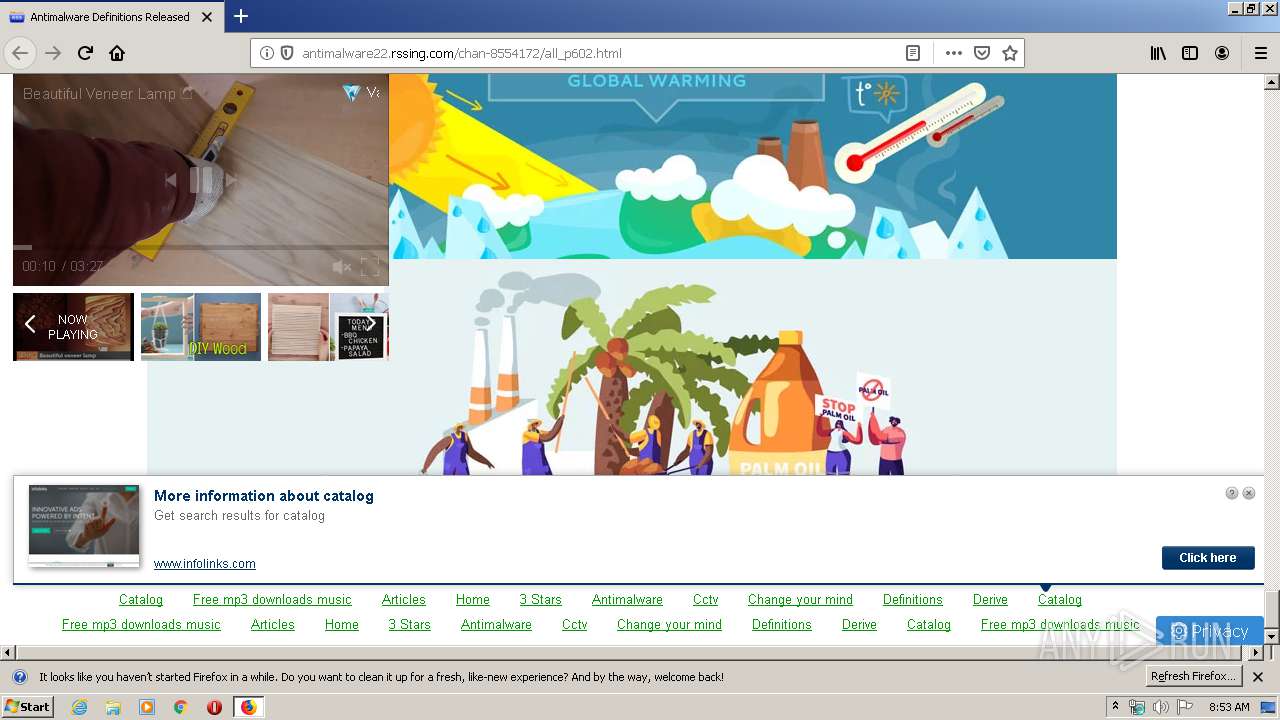This screenshot has height=720, width=1280.
Task: Open the Firefox home page
Action: tap(117, 53)
